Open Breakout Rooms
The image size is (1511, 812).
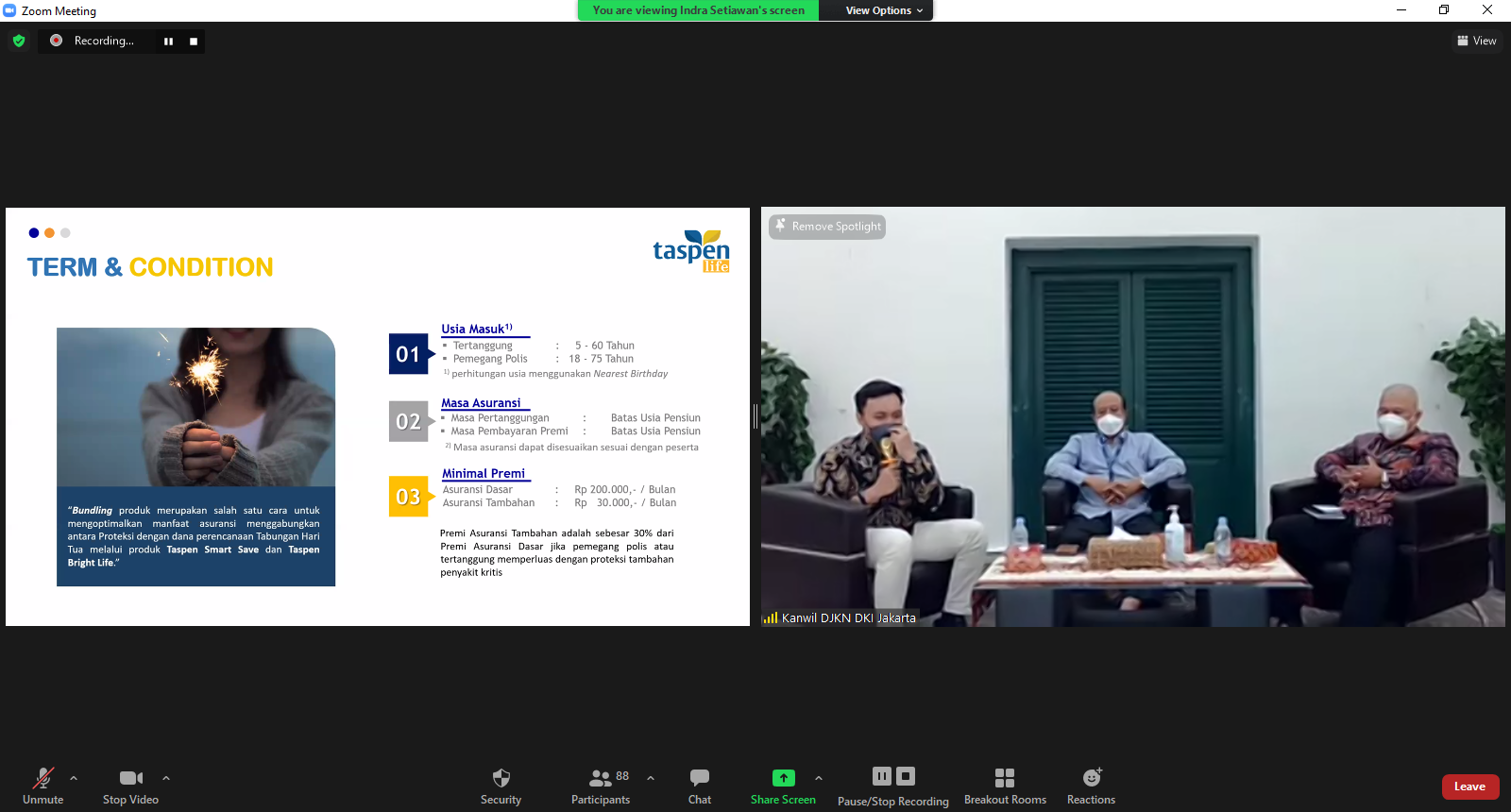(x=1005, y=786)
